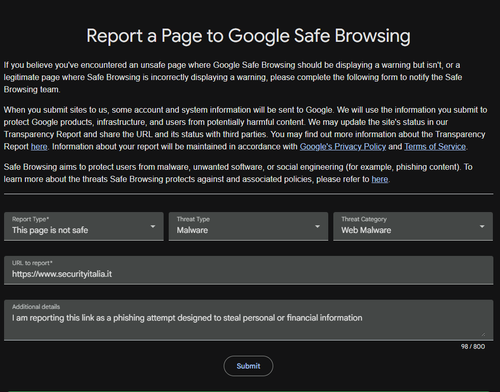Viewport: 500px width, 392px height.
Task: Click the Report a Page to Google Safe Browsing heading
Action: [x=248, y=36]
